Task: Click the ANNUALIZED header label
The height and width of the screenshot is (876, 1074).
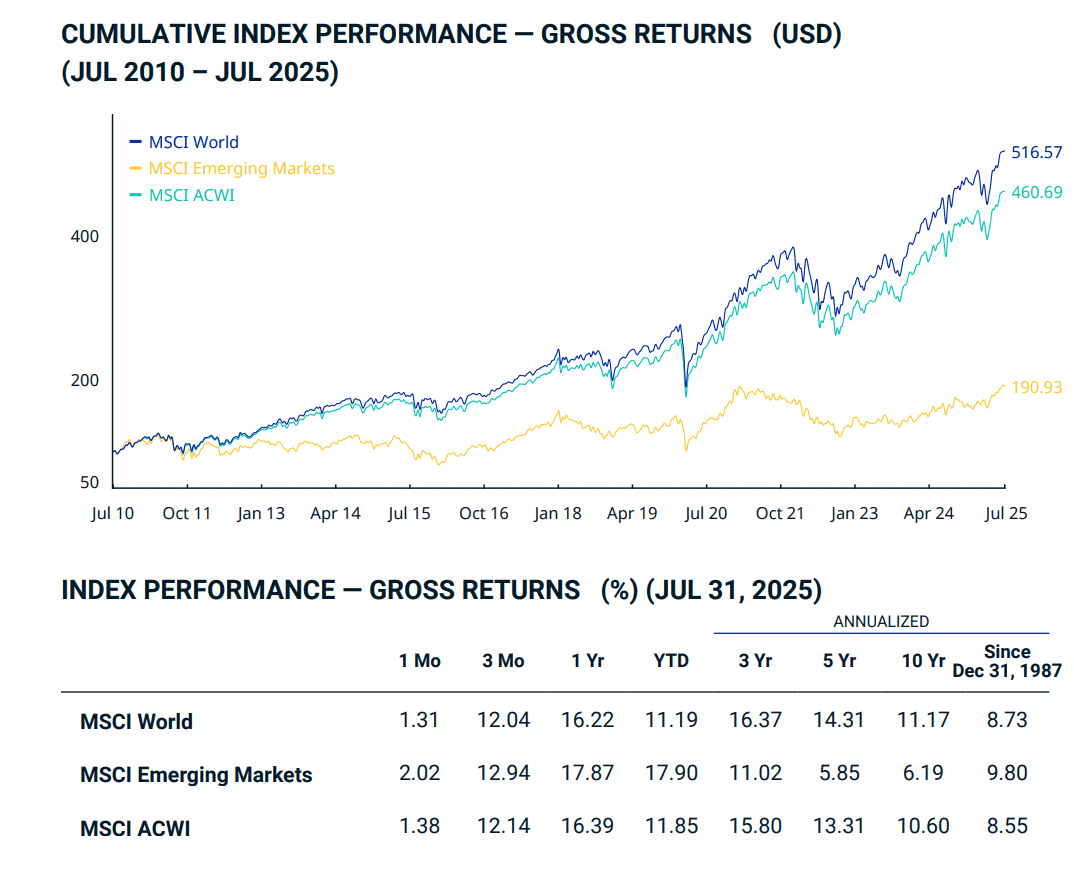Action: [882, 622]
